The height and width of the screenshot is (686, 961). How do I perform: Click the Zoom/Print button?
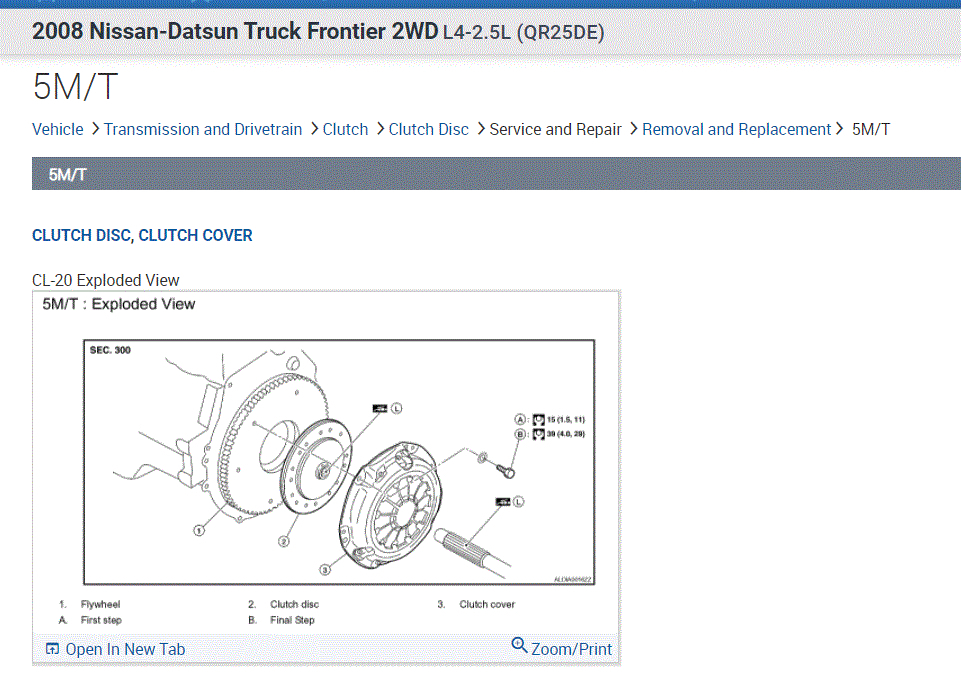[562, 648]
